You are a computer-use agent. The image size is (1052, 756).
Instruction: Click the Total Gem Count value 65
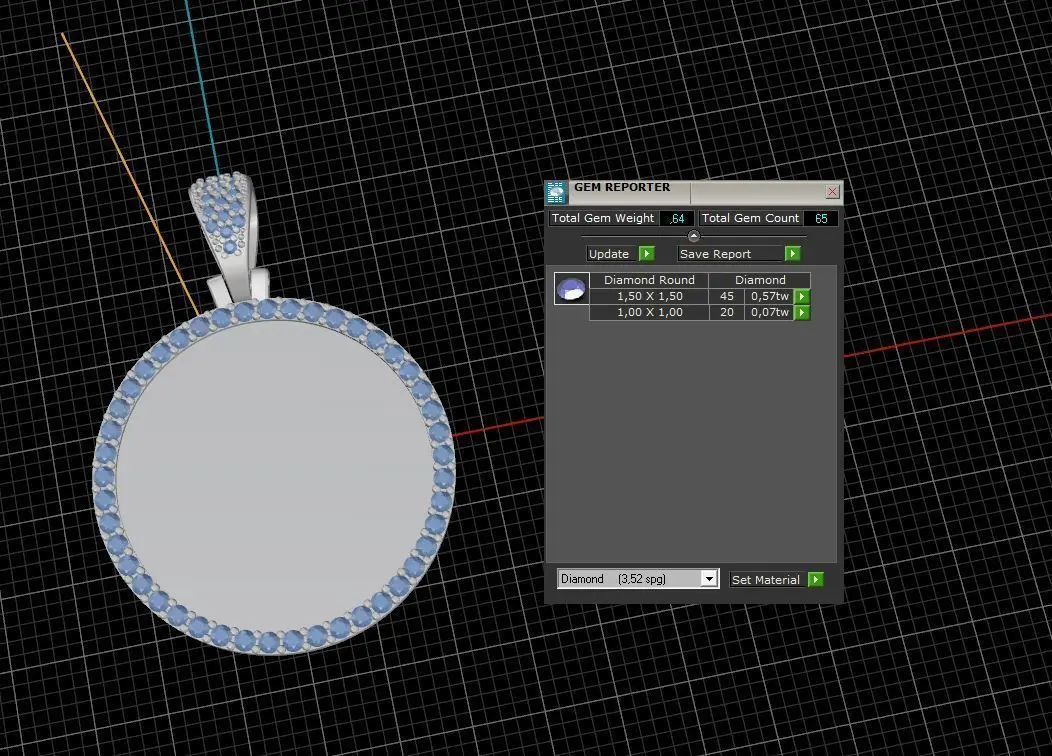pyautogui.click(x=821, y=218)
